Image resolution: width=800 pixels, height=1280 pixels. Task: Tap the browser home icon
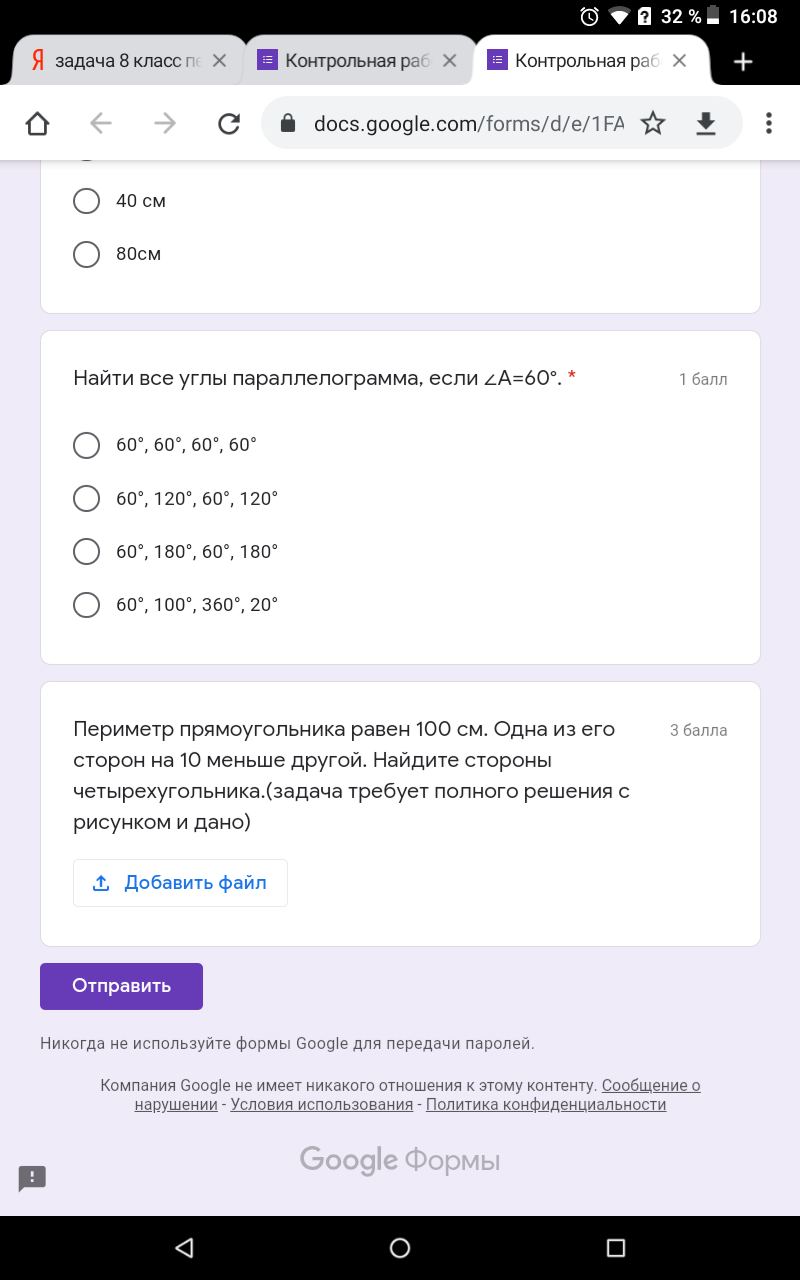pyautogui.click(x=37, y=123)
